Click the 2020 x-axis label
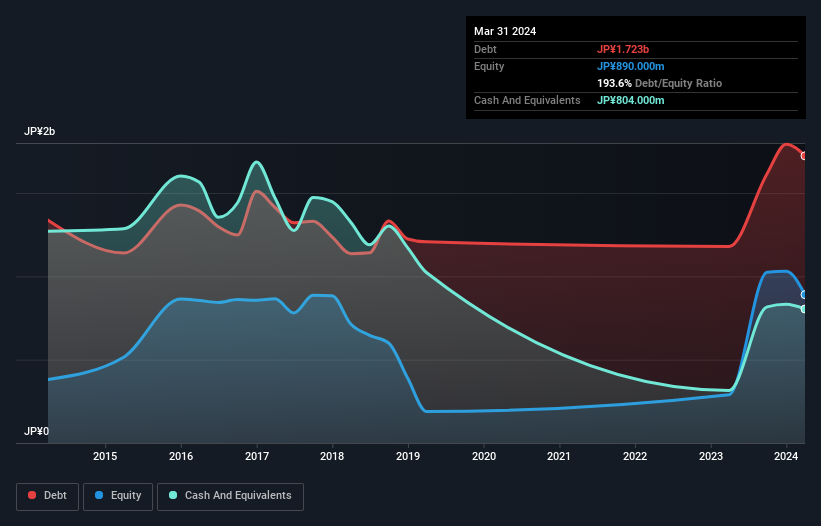This screenshot has width=821, height=526. tap(484, 456)
